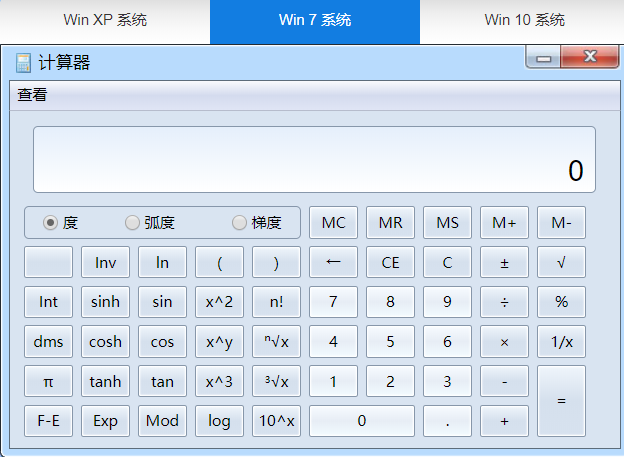Square the value with x^2
The width and height of the screenshot is (624, 457).
[219, 302]
